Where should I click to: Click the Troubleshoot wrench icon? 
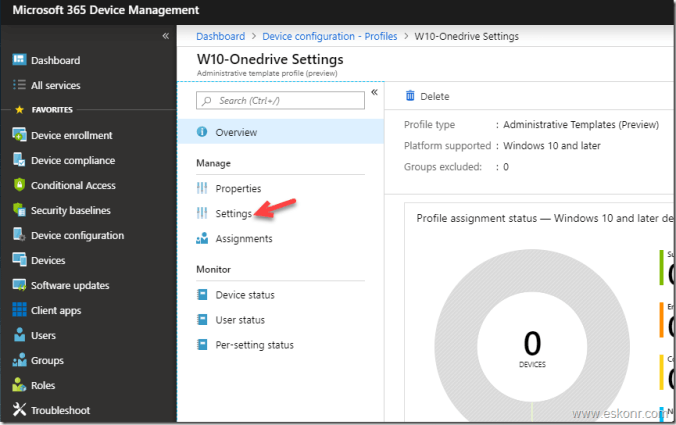[19, 409]
